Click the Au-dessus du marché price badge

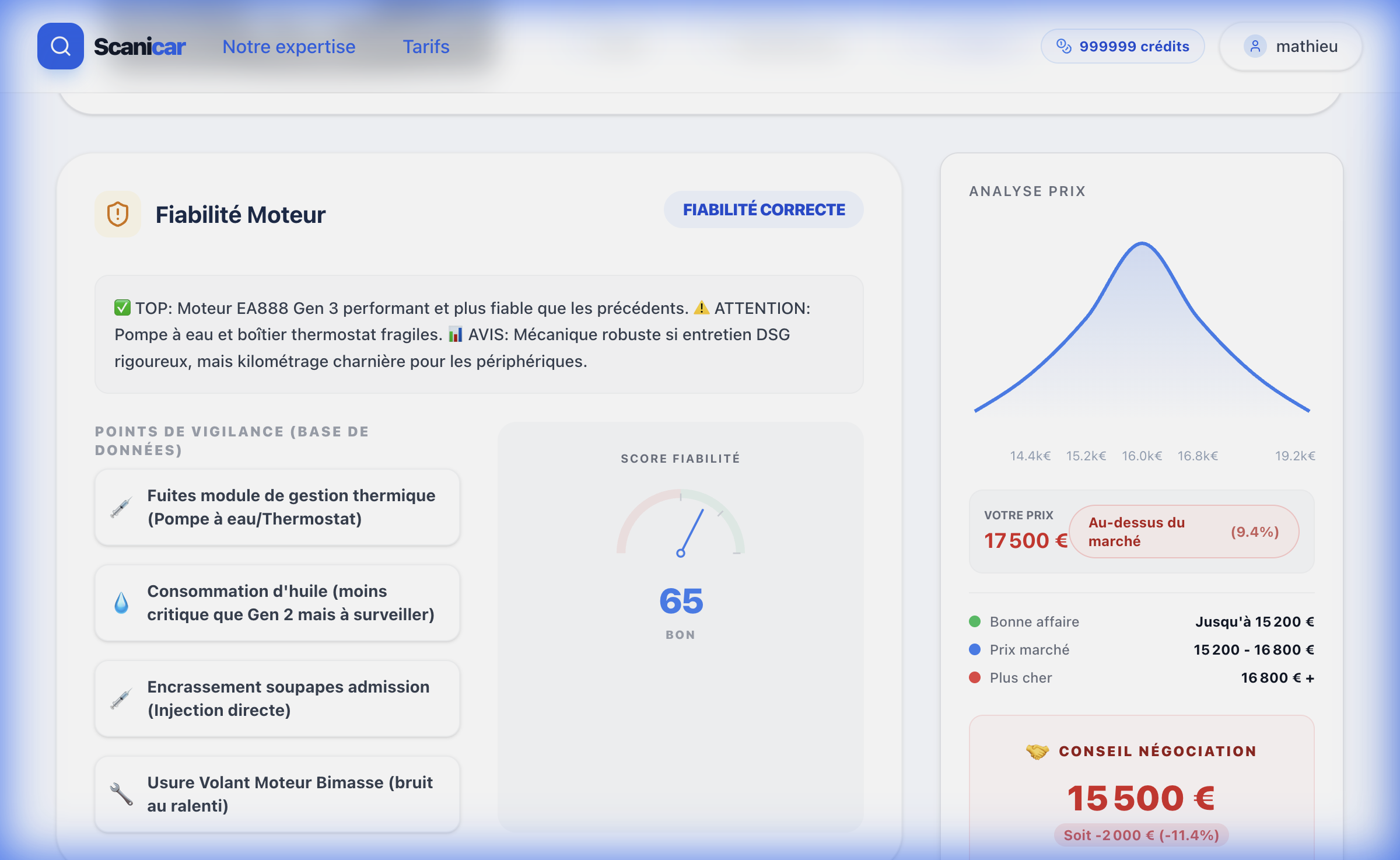tap(1184, 532)
